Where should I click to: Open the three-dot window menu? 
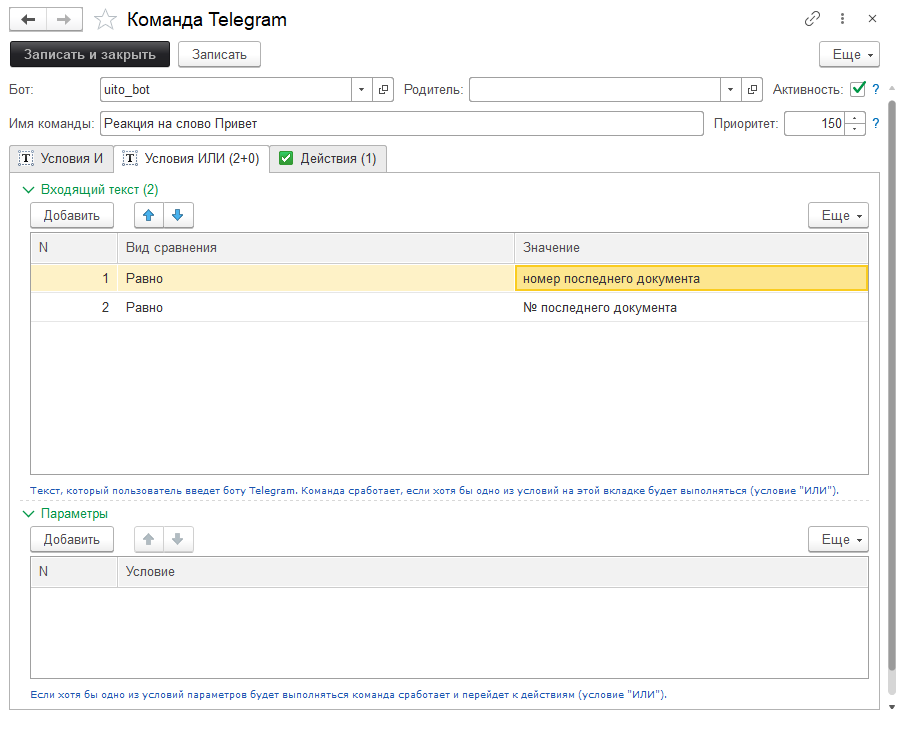click(842, 19)
